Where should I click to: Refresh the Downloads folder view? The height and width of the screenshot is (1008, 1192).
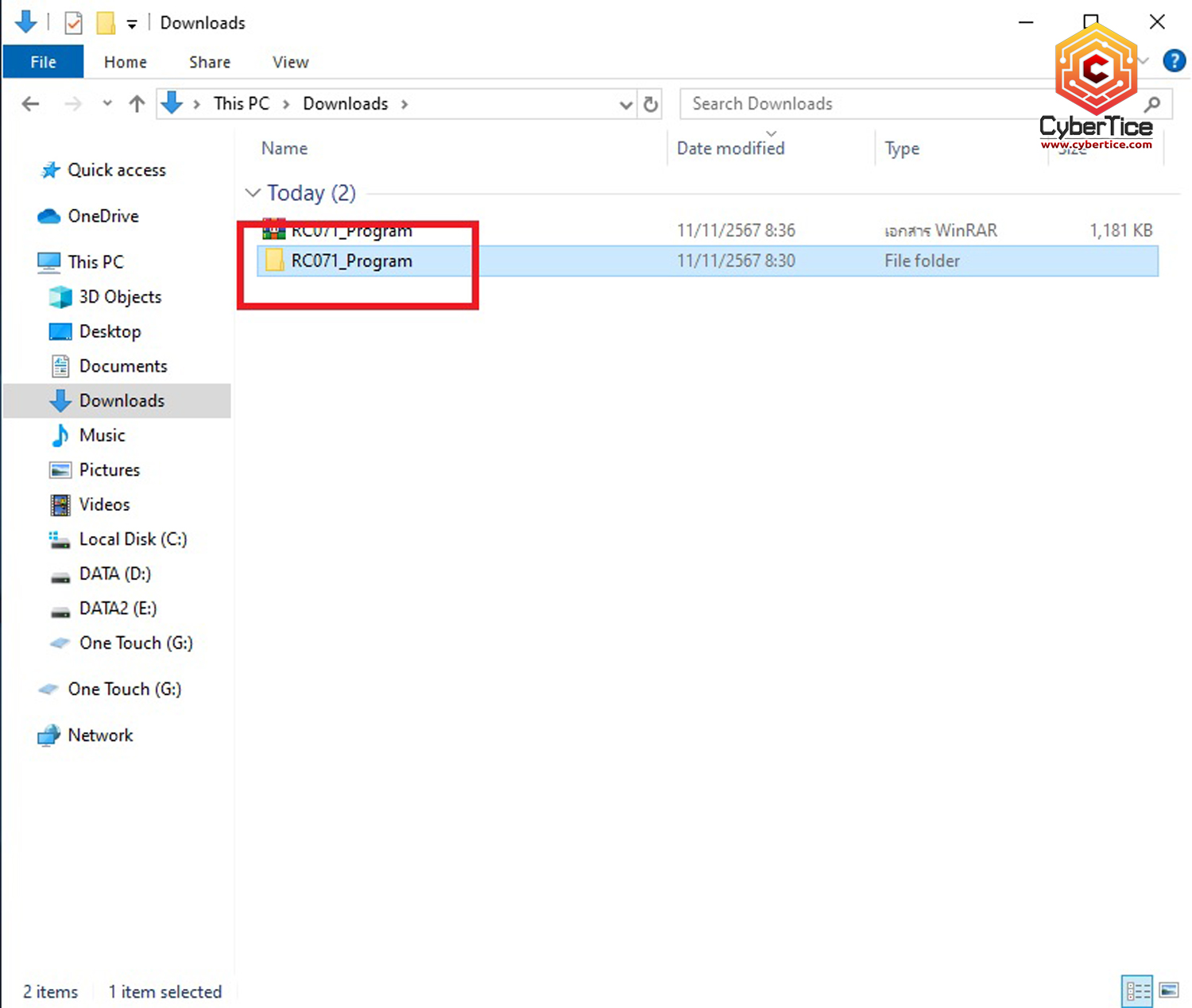(x=651, y=104)
